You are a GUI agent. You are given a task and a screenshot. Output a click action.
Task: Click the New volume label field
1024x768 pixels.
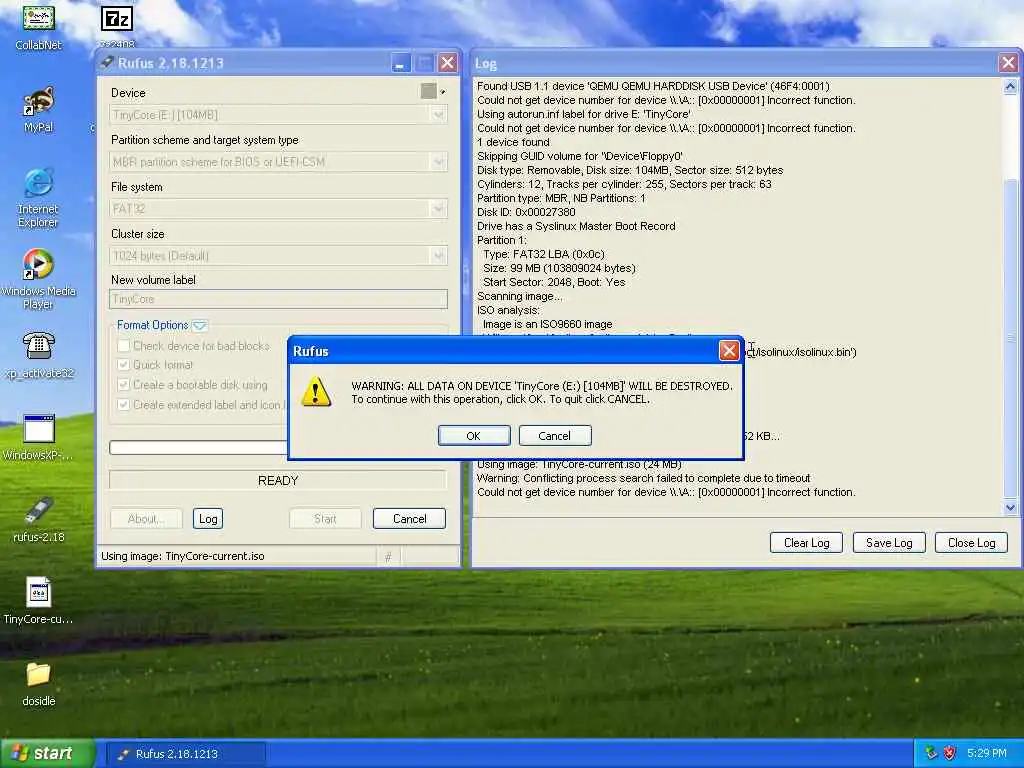tap(278, 299)
